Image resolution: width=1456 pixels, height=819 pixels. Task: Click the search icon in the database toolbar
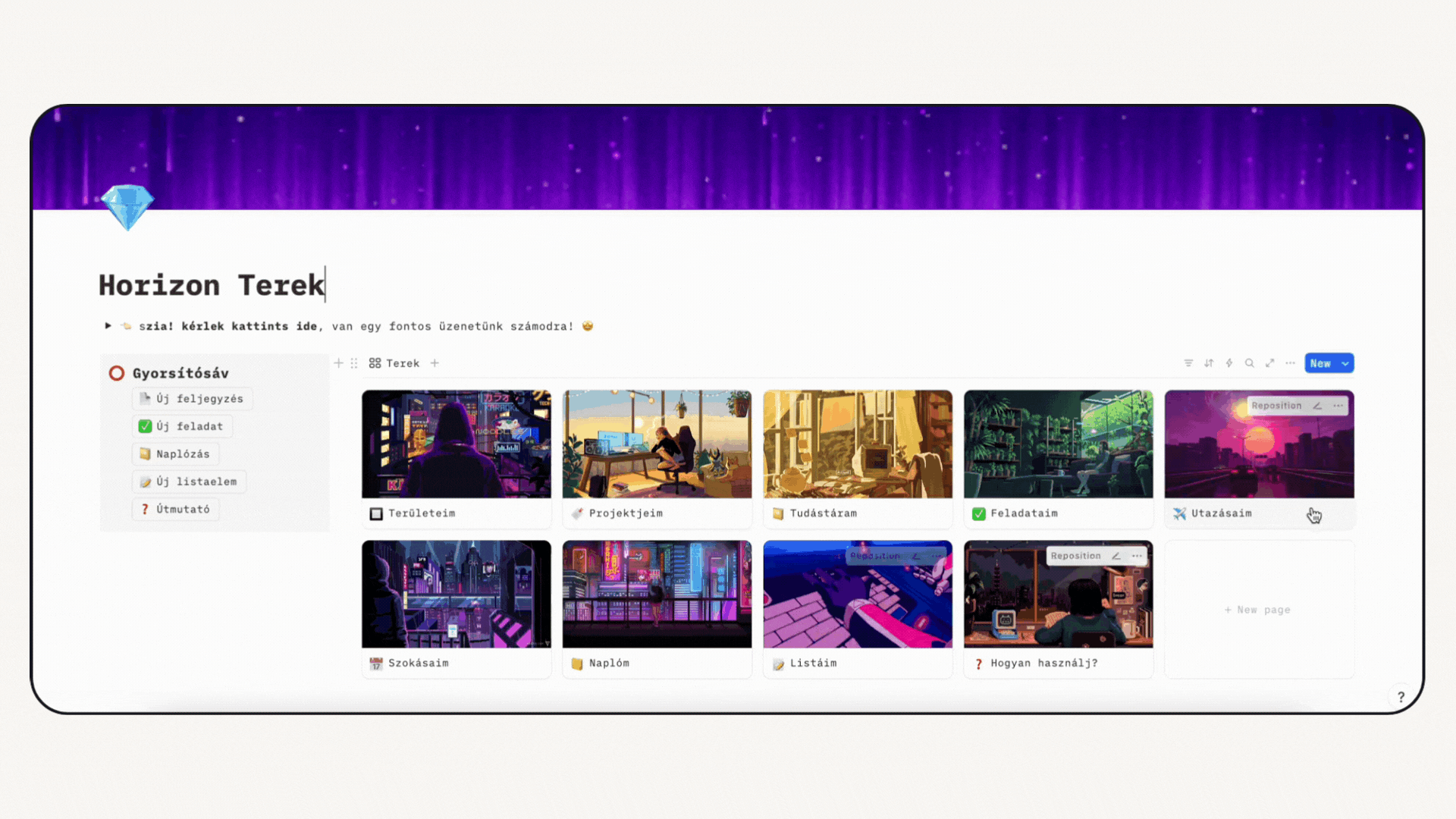pos(1250,363)
